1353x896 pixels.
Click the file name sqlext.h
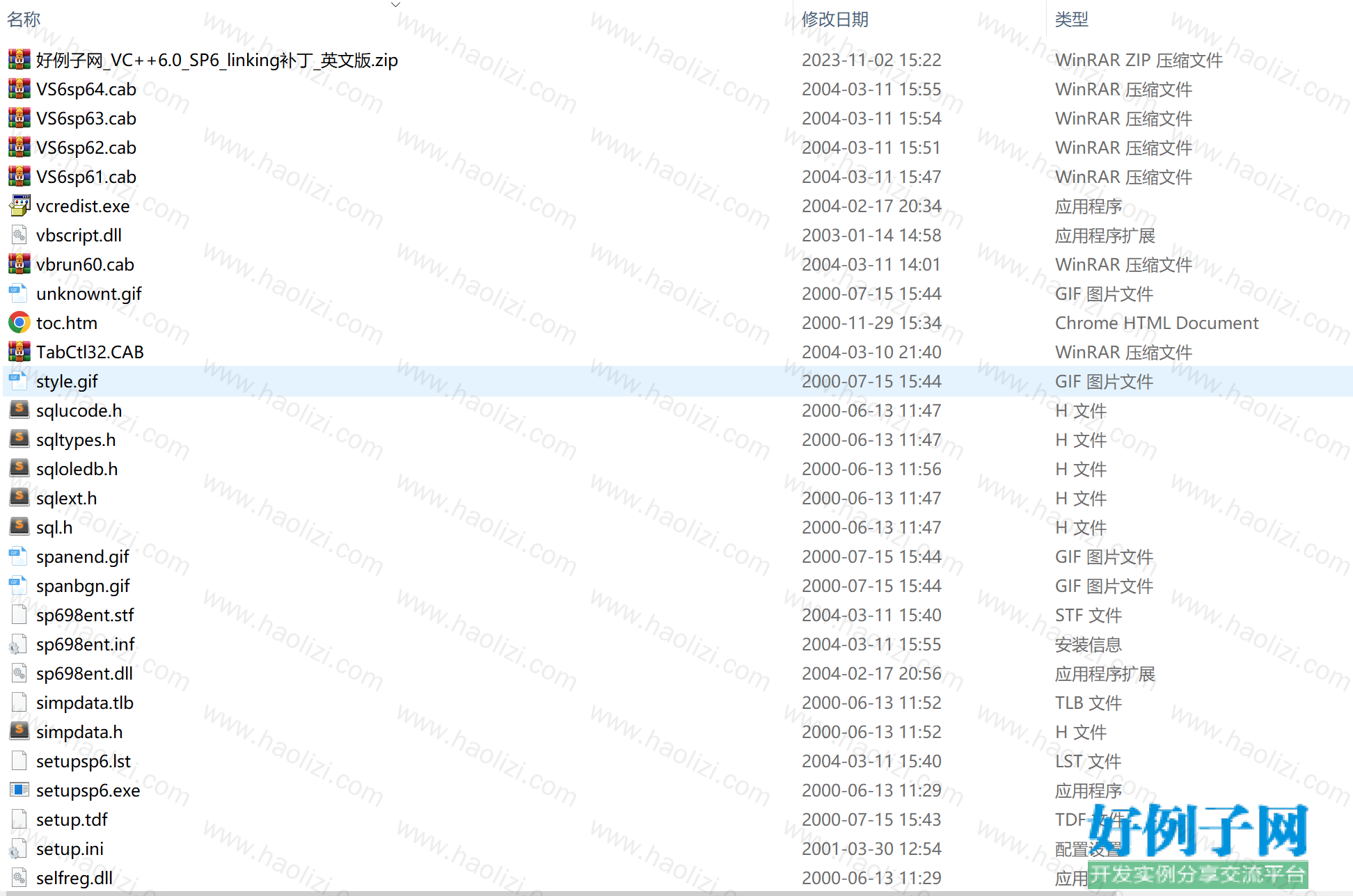pyautogui.click(x=67, y=498)
